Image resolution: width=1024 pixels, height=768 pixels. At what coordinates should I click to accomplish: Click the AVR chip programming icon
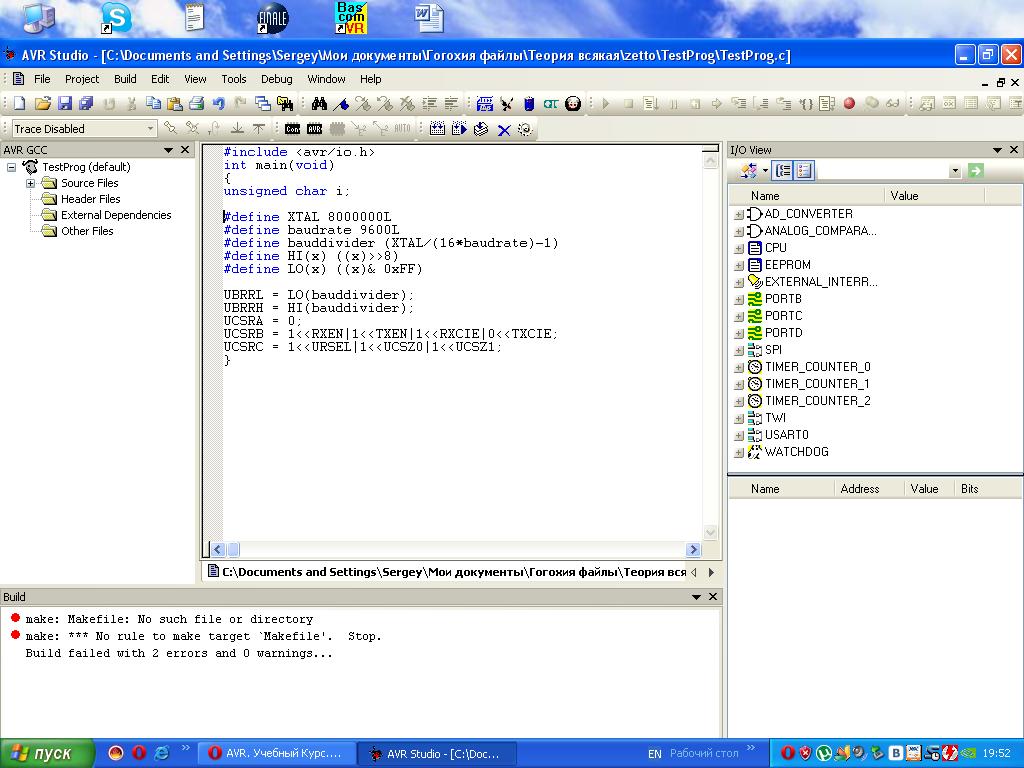[x=314, y=129]
